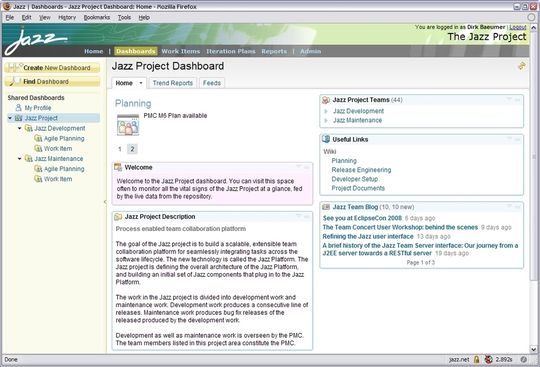Click the jazz.net label in status bar
Screen dimensions: 540x367
pyautogui.click(x=459, y=359)
